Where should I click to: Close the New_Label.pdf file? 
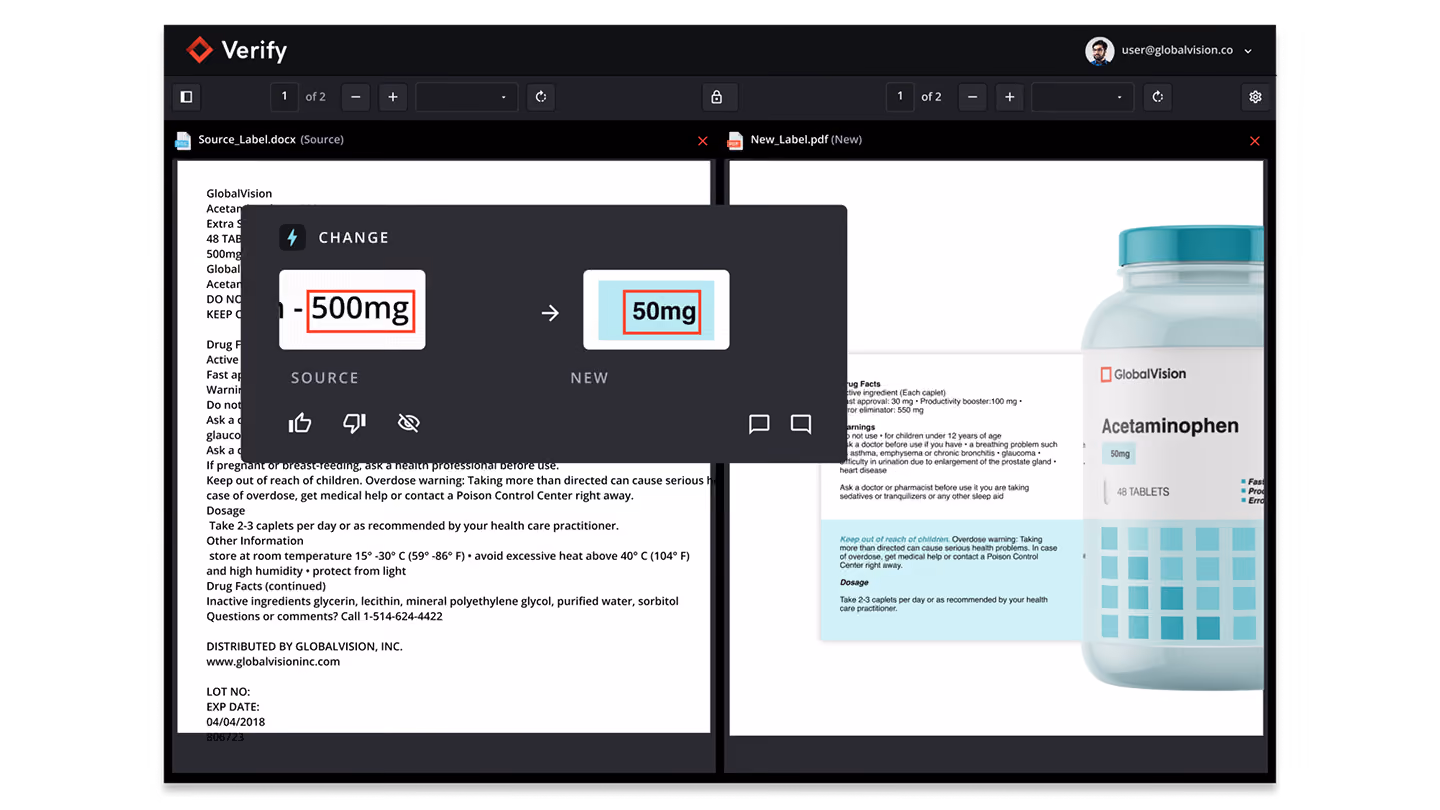[1254, 141]
